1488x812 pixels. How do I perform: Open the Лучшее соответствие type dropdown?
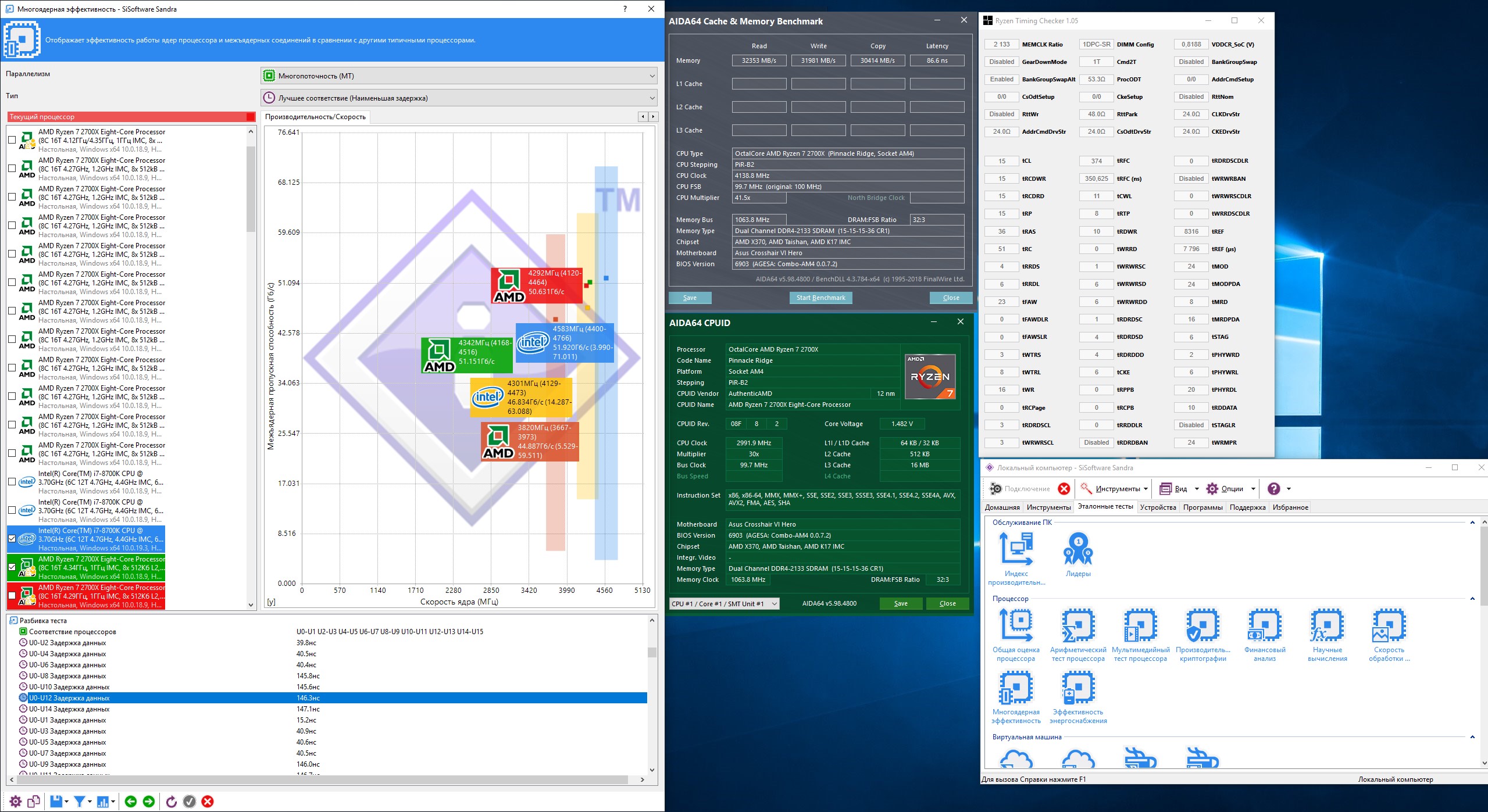459,98
